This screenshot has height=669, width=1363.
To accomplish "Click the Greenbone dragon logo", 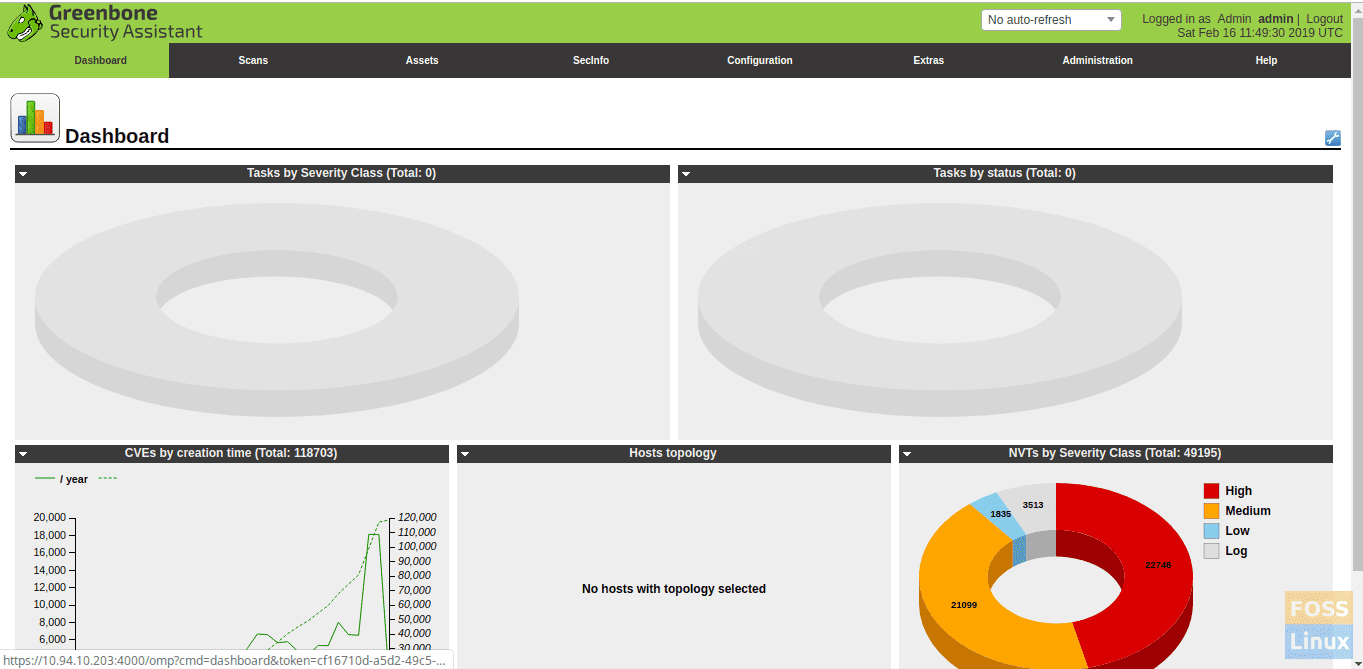I will [x=25, y=23].
